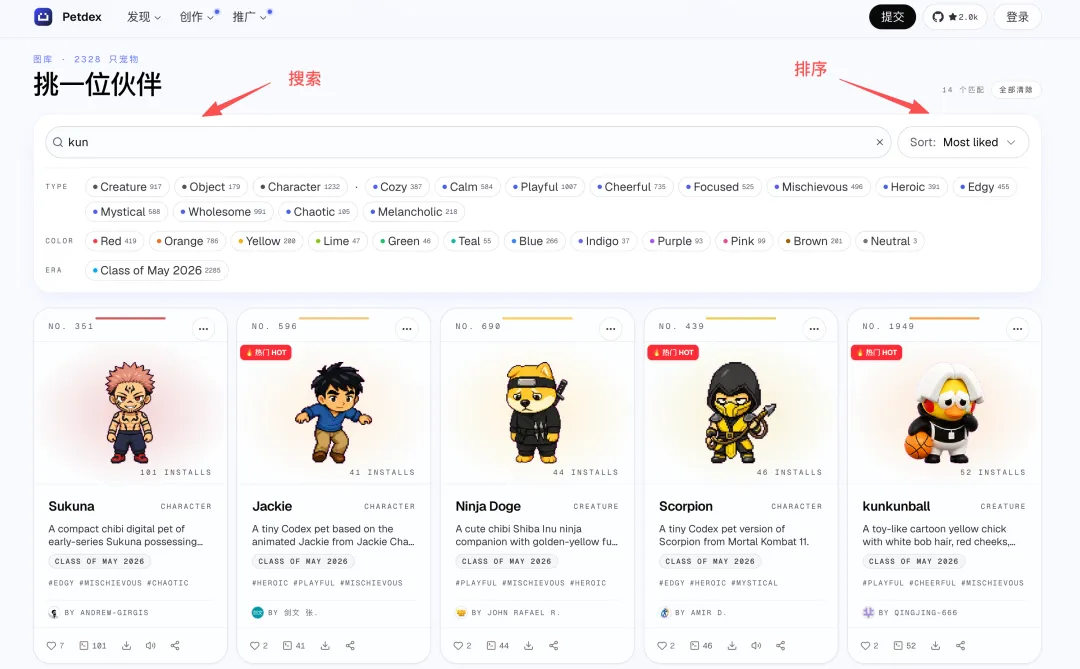Toggle the Creature type filter
Image resolution: width=1080 pixels, height=669 pixels.
click(127, 187)
